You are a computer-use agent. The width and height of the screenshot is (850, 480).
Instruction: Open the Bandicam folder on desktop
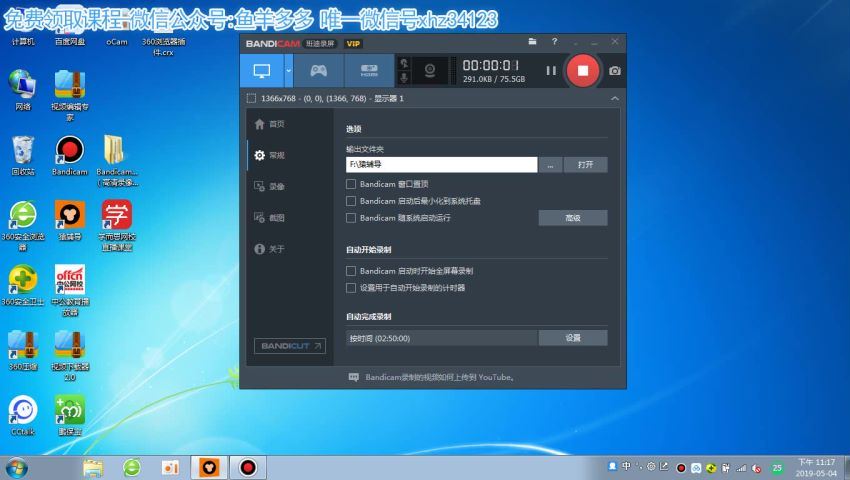(x=117, y=161)
